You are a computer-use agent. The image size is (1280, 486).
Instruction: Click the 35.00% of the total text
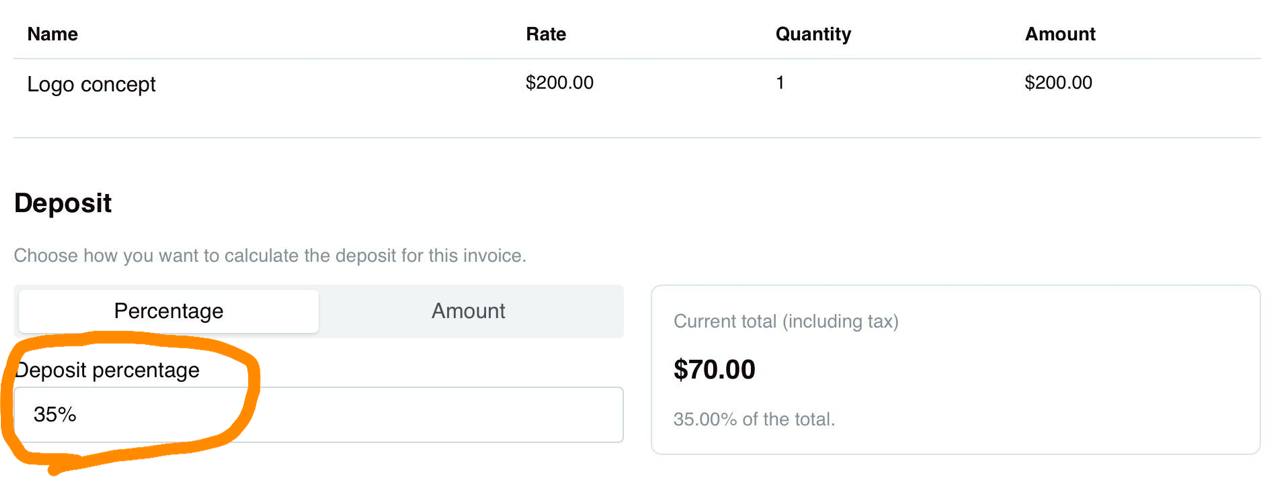(x=754, y=419)
